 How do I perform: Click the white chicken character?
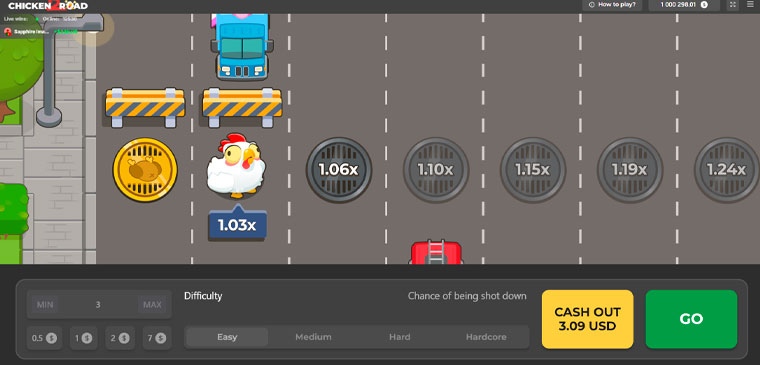pyautogui.click(x=236, y=166)
